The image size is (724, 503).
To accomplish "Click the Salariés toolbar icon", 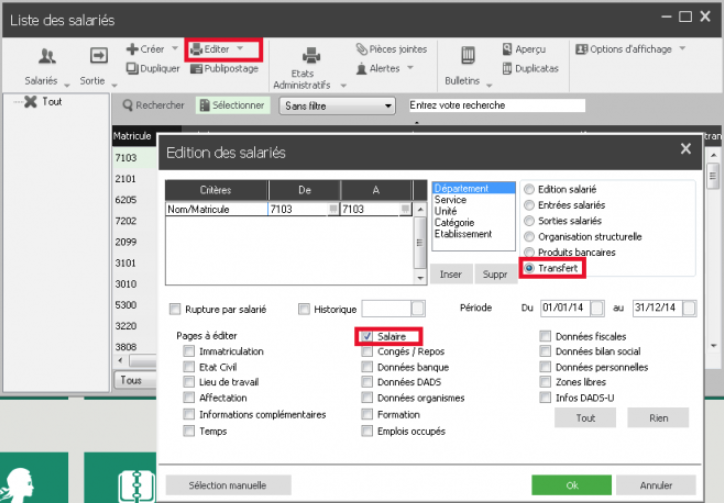I will click(x=46, y=57).
